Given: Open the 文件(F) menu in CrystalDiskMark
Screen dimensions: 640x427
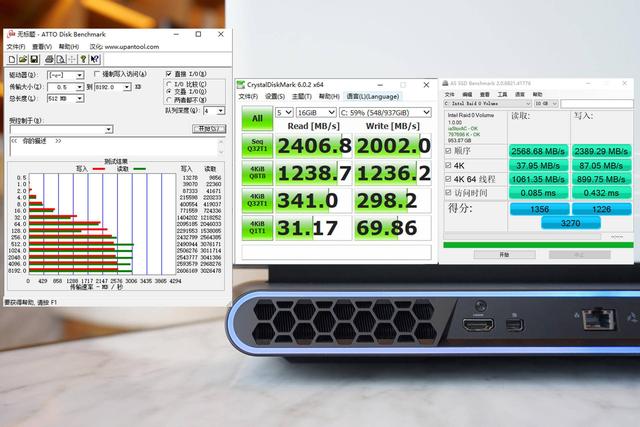Looking at the screenshot, I should (248, 96).
